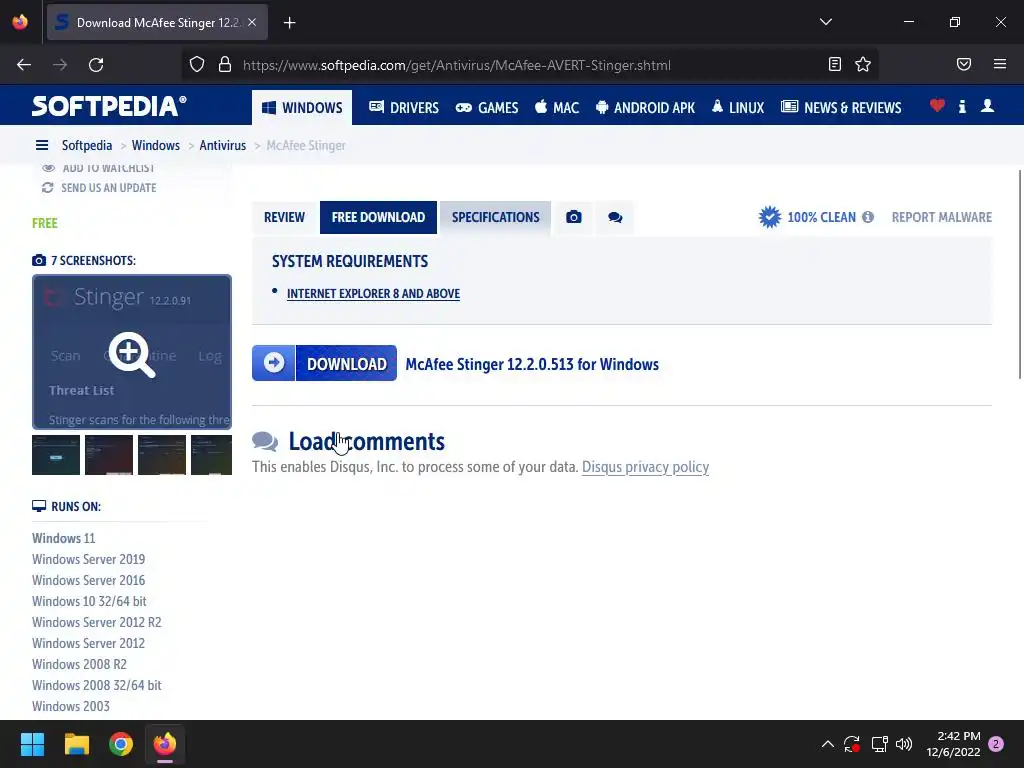Toggle reader view icon in address bar
The width and height of the screenshot is (1024, 768).
(x=835, y=64)
